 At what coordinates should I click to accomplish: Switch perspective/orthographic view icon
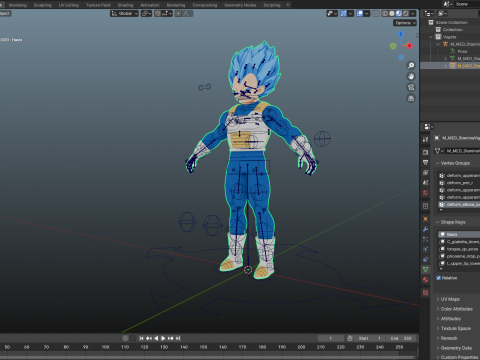(x=411, y=98)
